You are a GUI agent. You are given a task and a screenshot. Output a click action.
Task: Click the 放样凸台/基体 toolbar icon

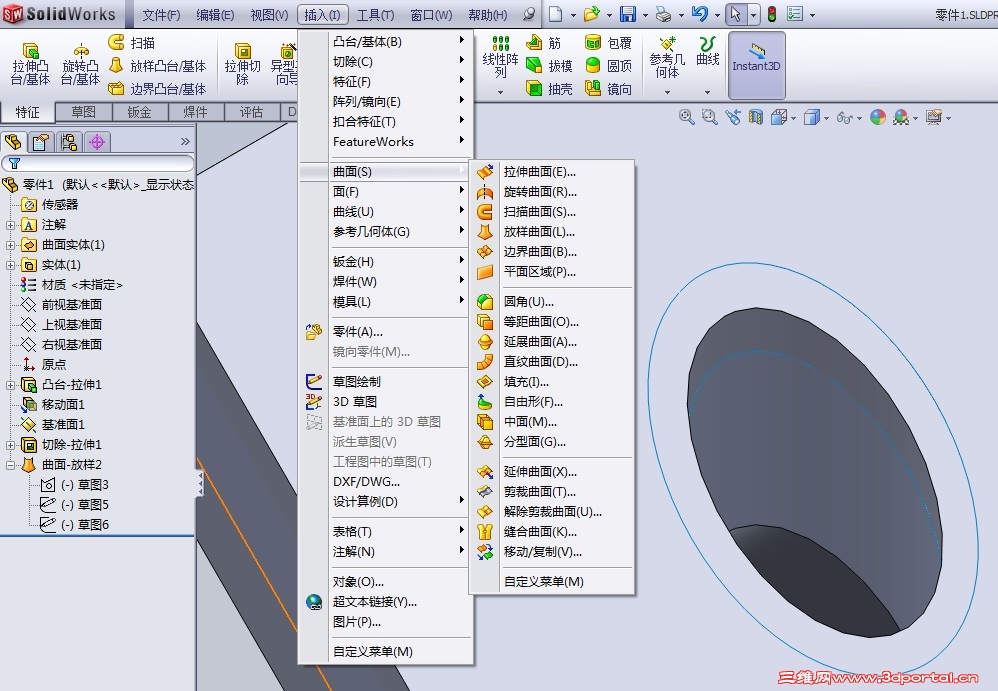(x=116, y=66)
